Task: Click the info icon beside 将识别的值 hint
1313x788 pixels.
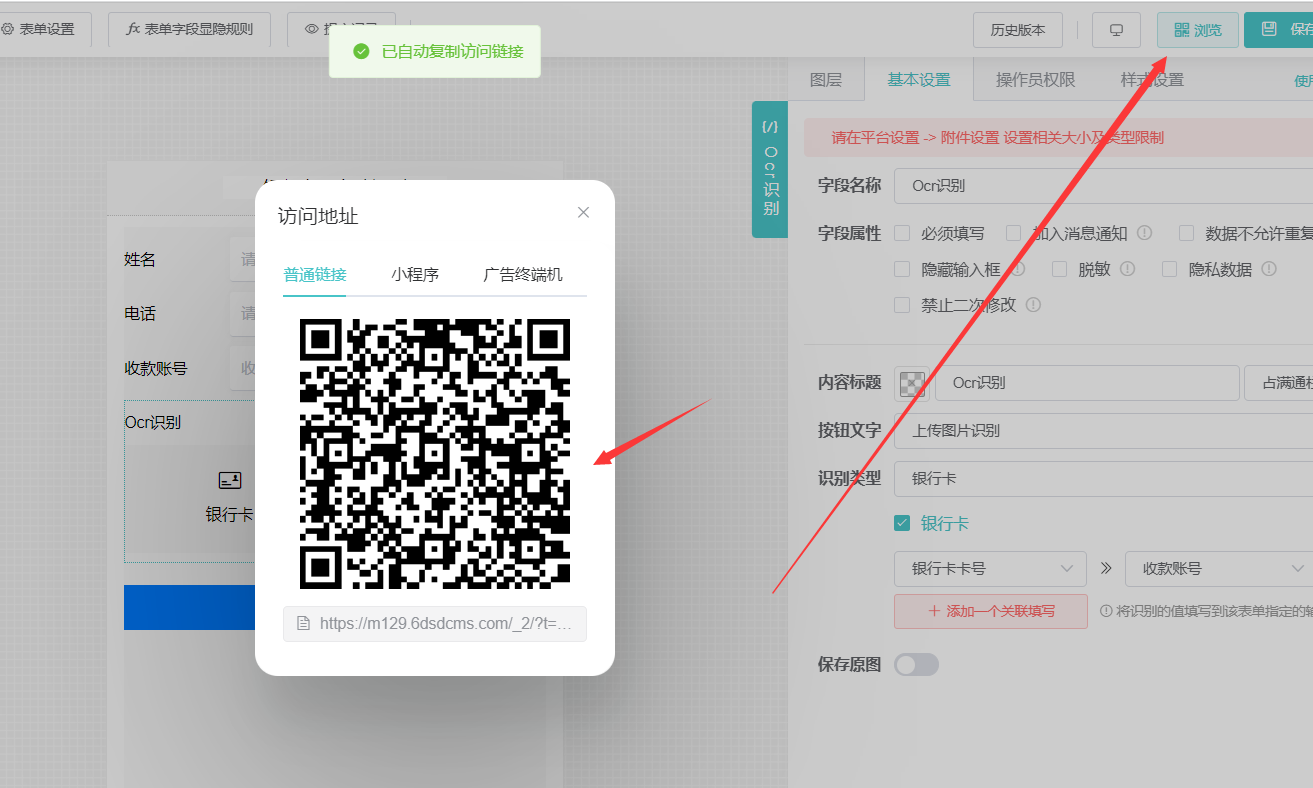Action: pos(1106,611)
